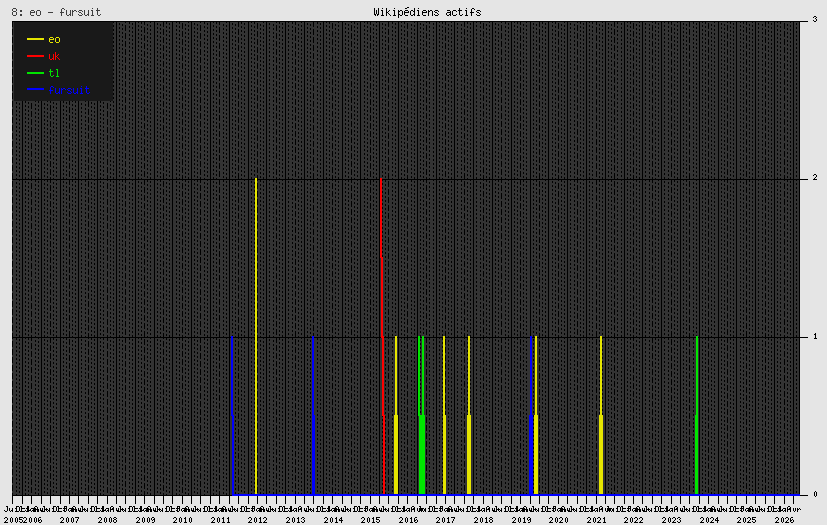Click the red uk legend line

pyautogui.click(x=35, y=56)
